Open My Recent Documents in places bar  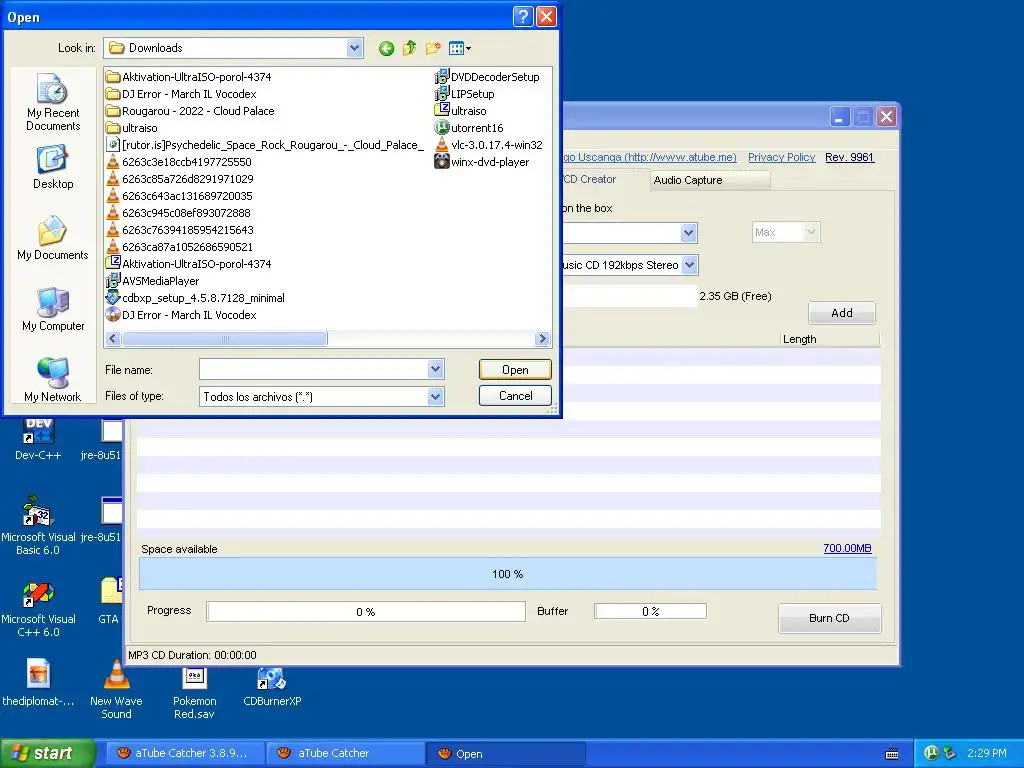(x=53, y=103)
